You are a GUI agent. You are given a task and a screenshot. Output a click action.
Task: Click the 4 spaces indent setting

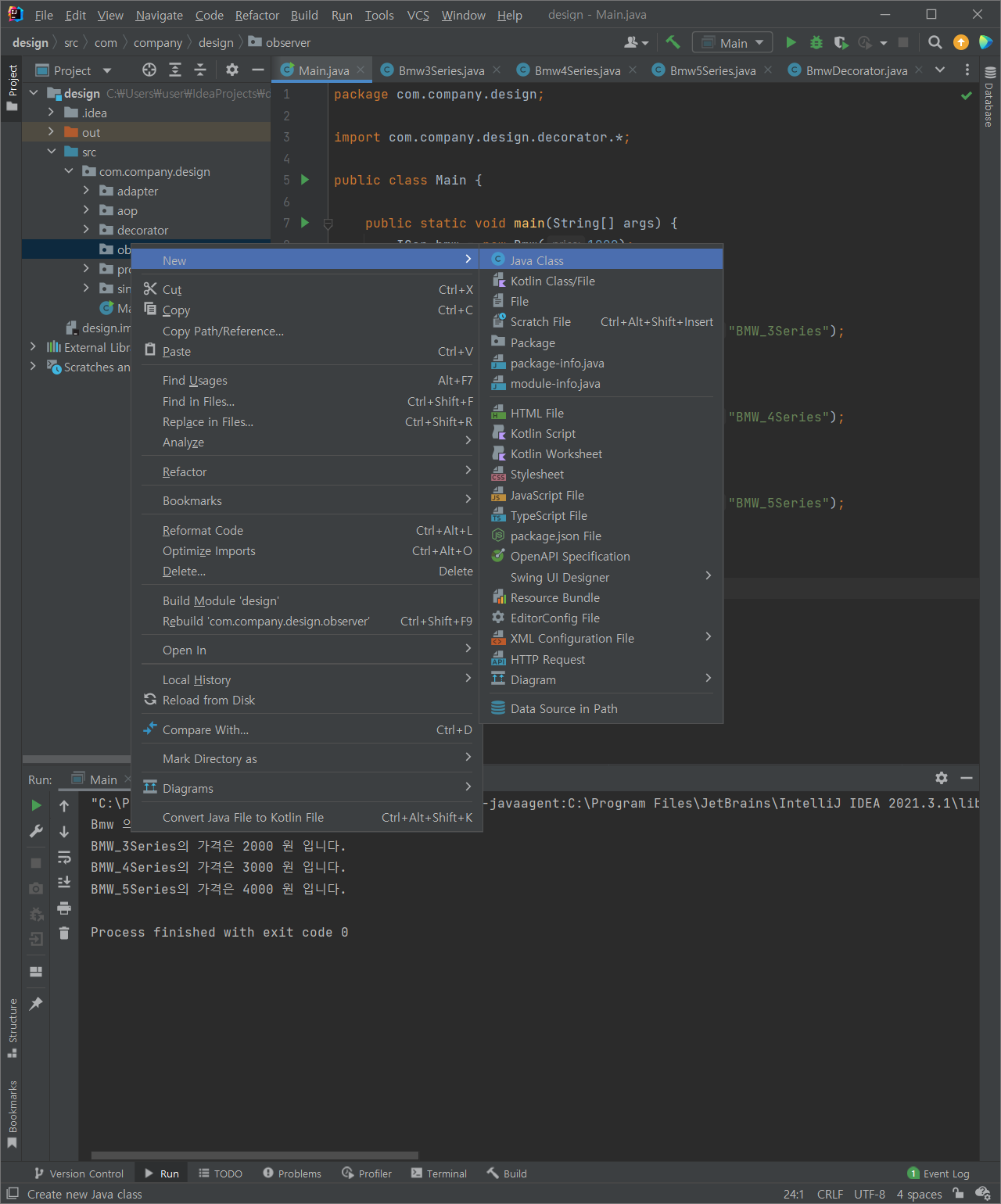coord(919,1194)
